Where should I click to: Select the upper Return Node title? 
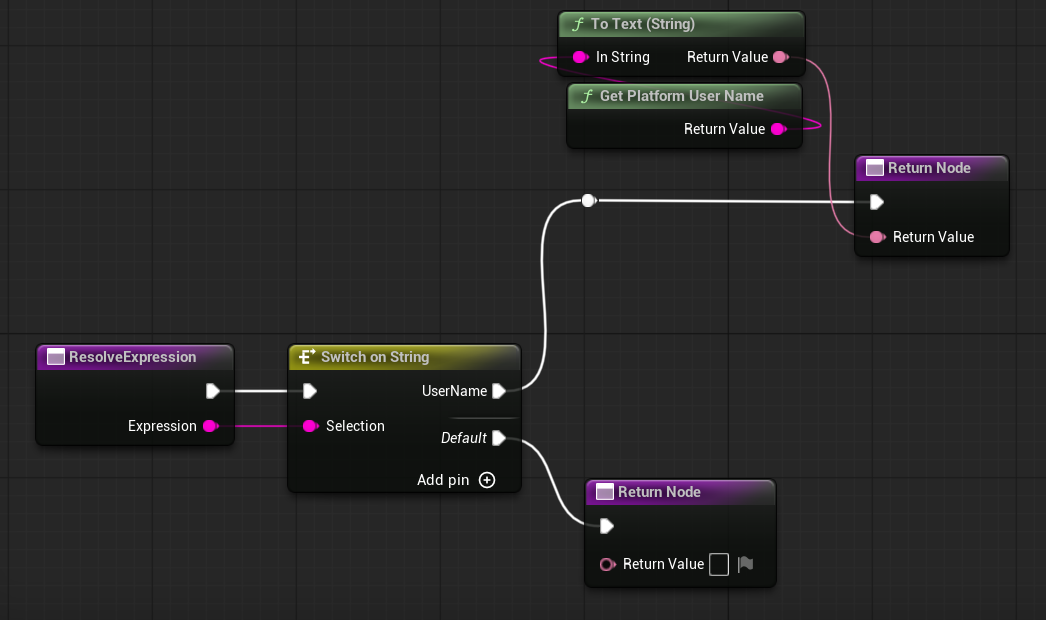pyautogui.click(x=929, y=168)
